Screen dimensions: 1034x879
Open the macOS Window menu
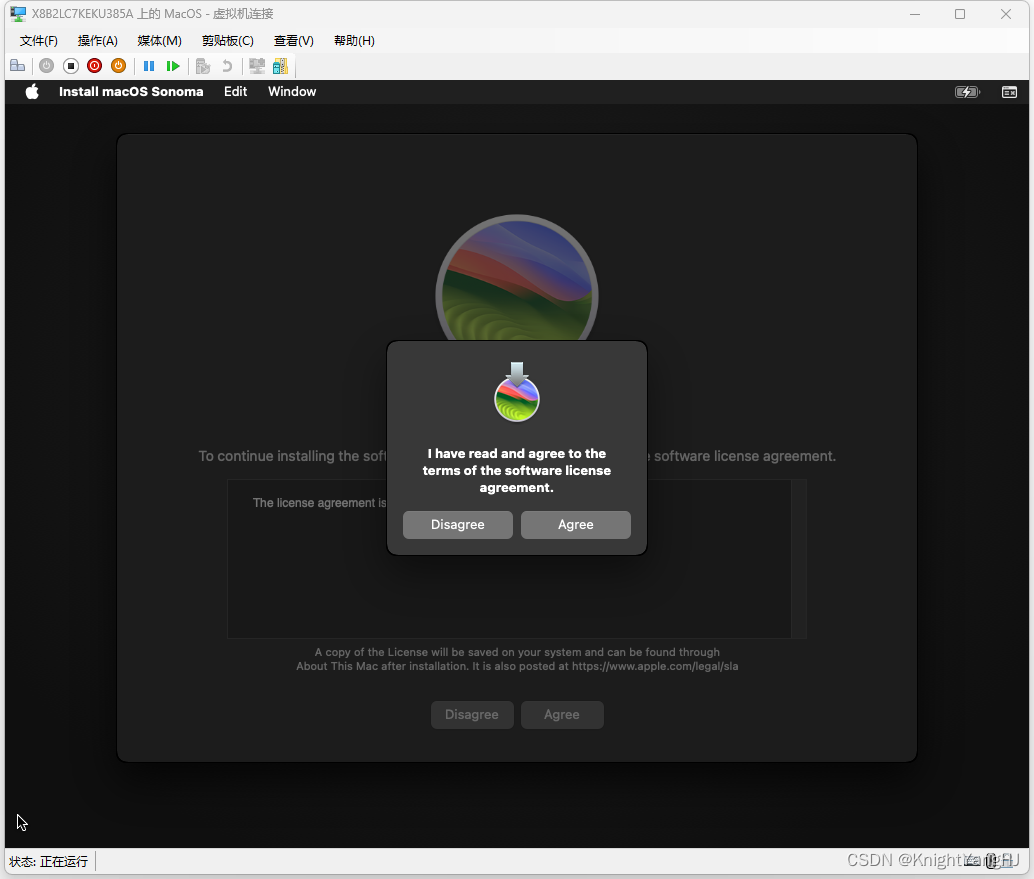tap(292, 92)
